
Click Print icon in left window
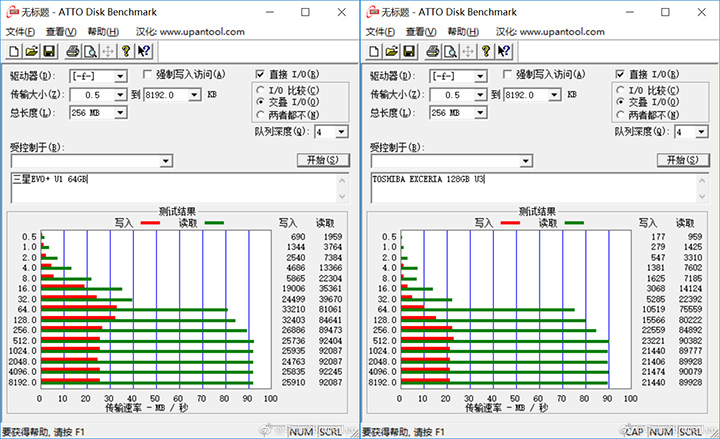click(73, 51)
